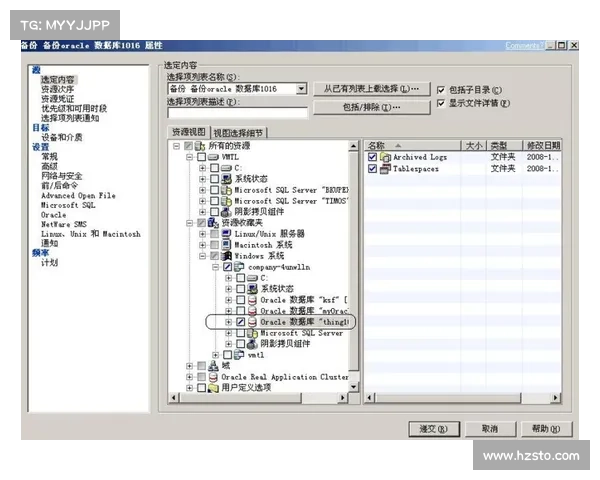The image size is (600, 480).
Task: Expand the Oracle 数据库 "thingl" node
Action: click(x=228, y=322)
